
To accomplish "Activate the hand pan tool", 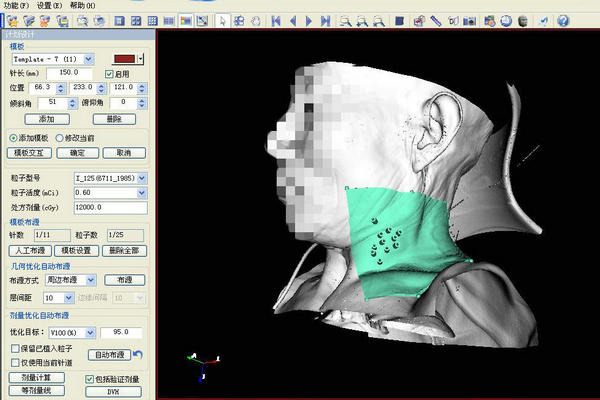I will [258, 19].
